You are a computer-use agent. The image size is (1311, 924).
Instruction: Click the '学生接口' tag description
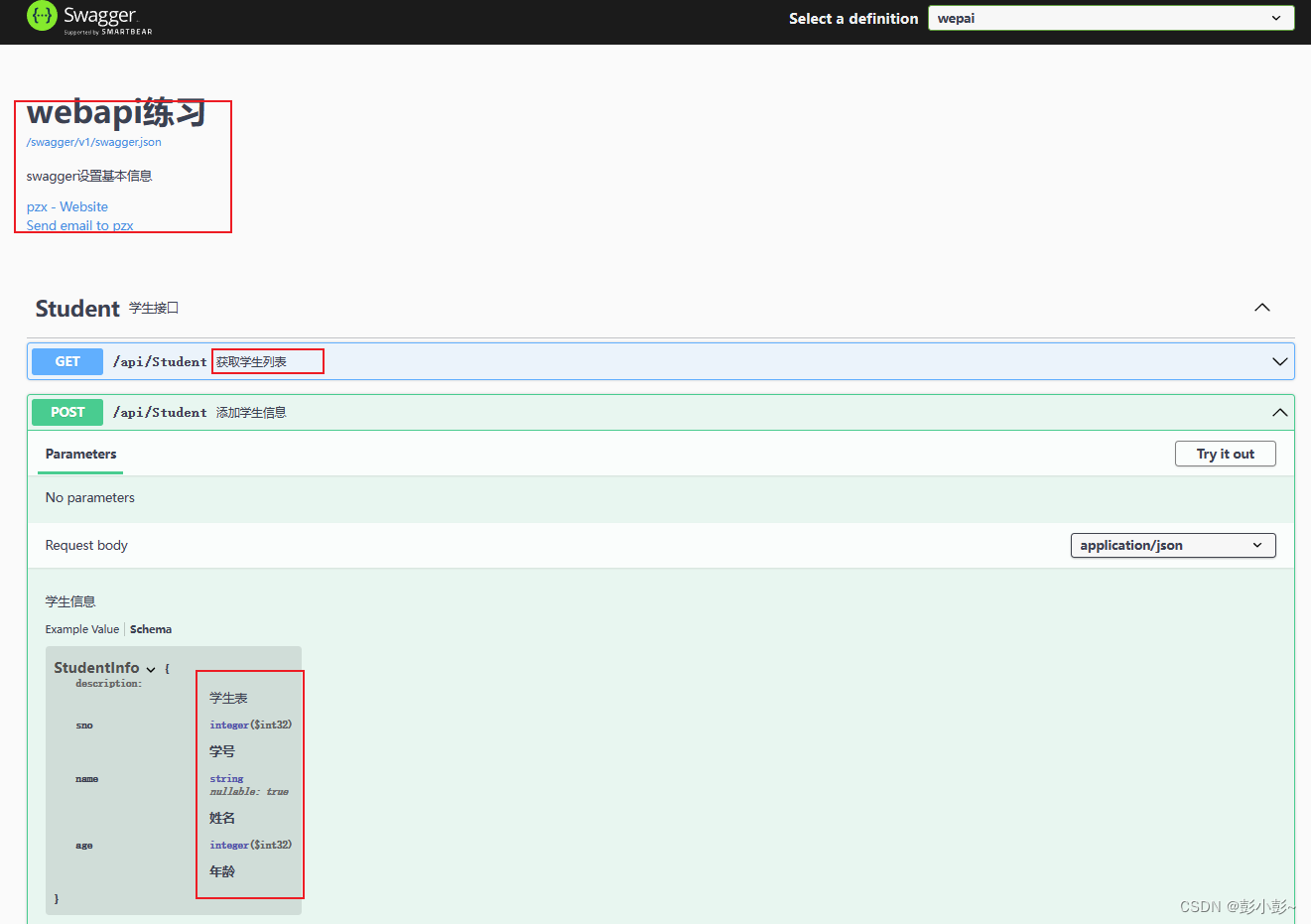point(154,308)
